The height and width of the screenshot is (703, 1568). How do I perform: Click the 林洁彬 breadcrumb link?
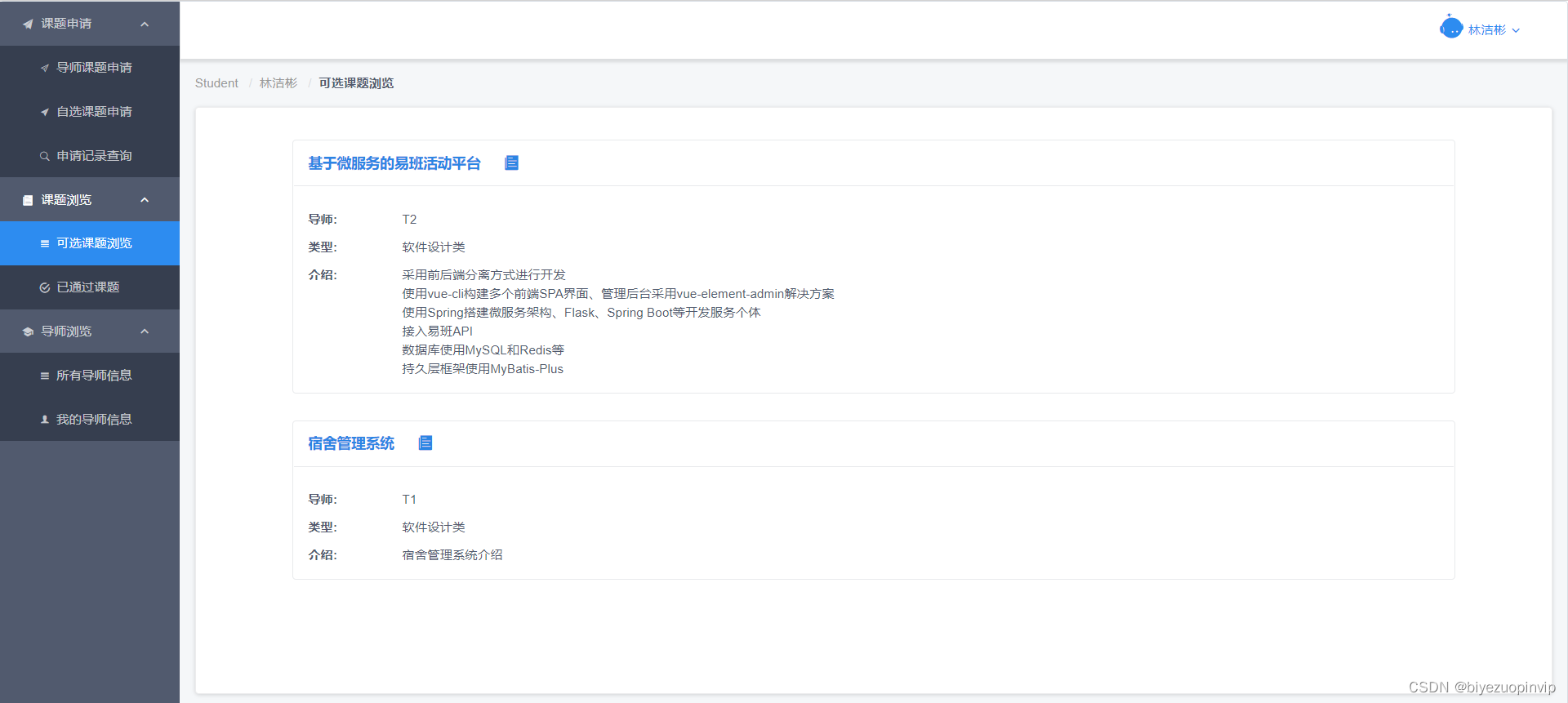coord(278,83)
